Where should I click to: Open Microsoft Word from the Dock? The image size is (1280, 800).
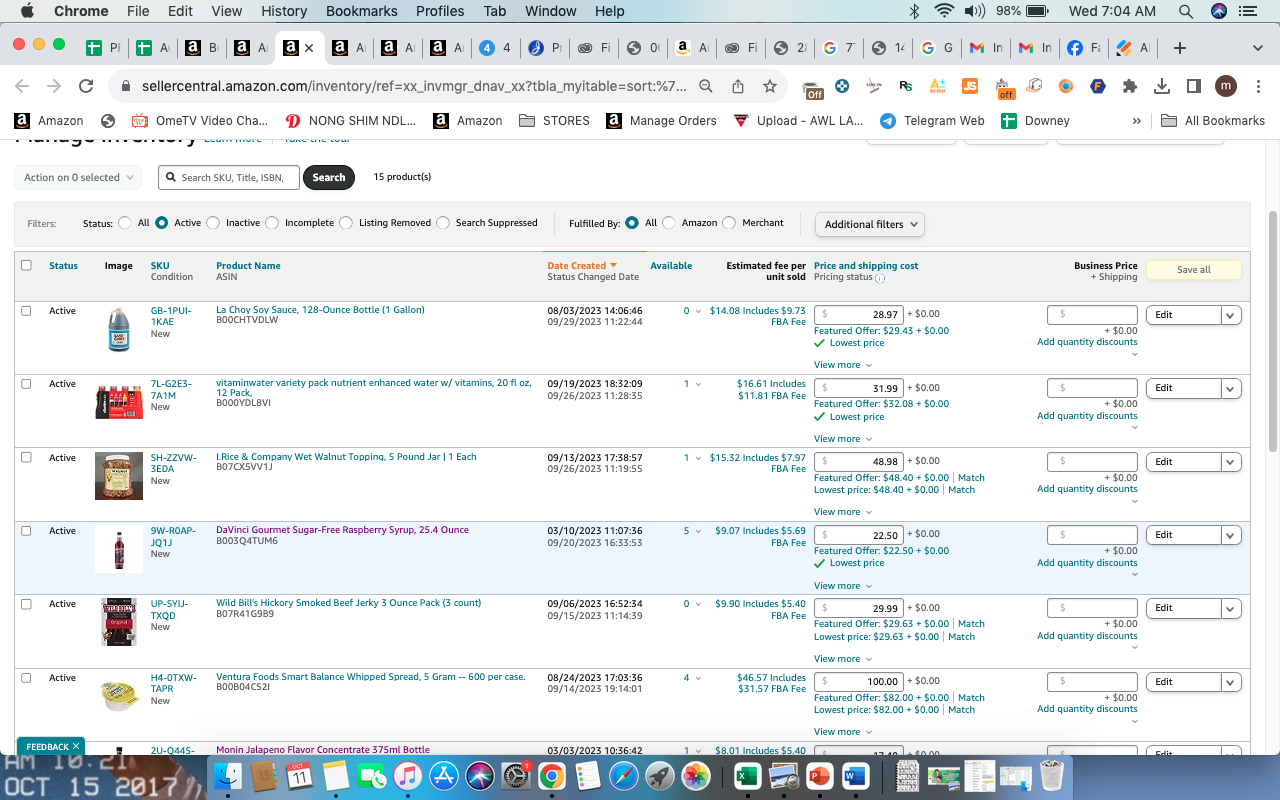(855, 776)
